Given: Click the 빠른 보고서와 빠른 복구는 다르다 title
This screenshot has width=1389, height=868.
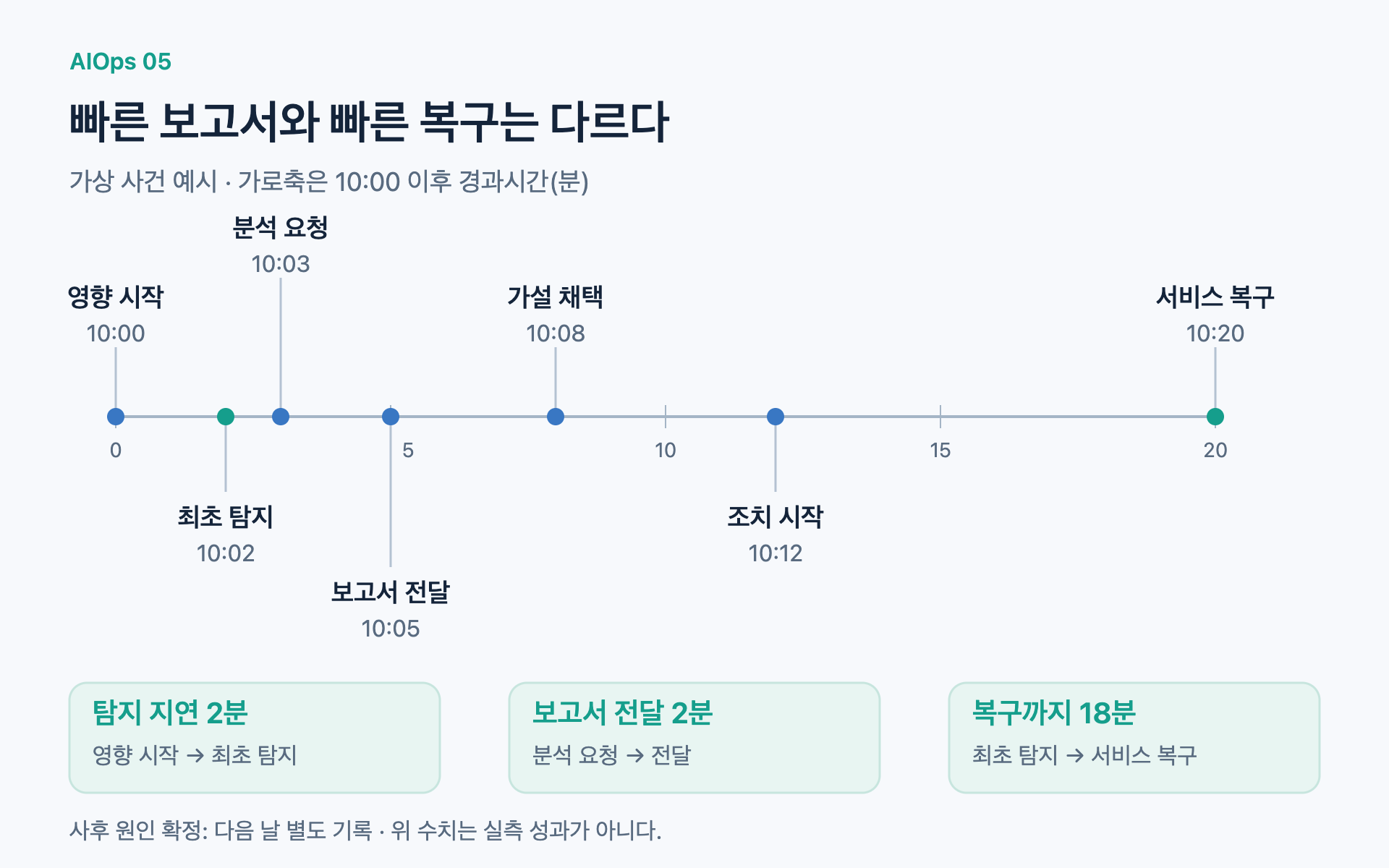Looking at the screenshot, I should tap(369, 121).
